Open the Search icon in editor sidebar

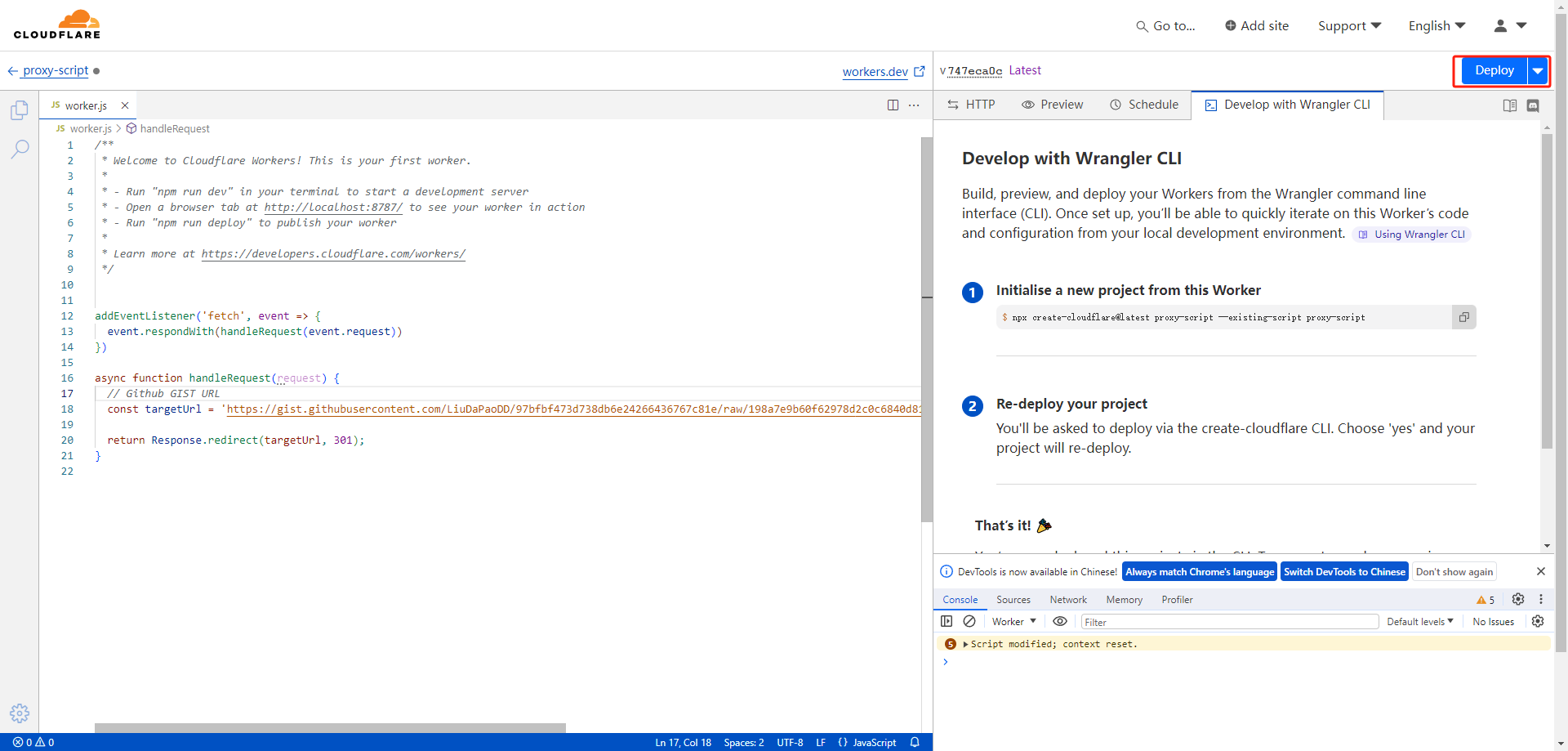coord(20,149)
